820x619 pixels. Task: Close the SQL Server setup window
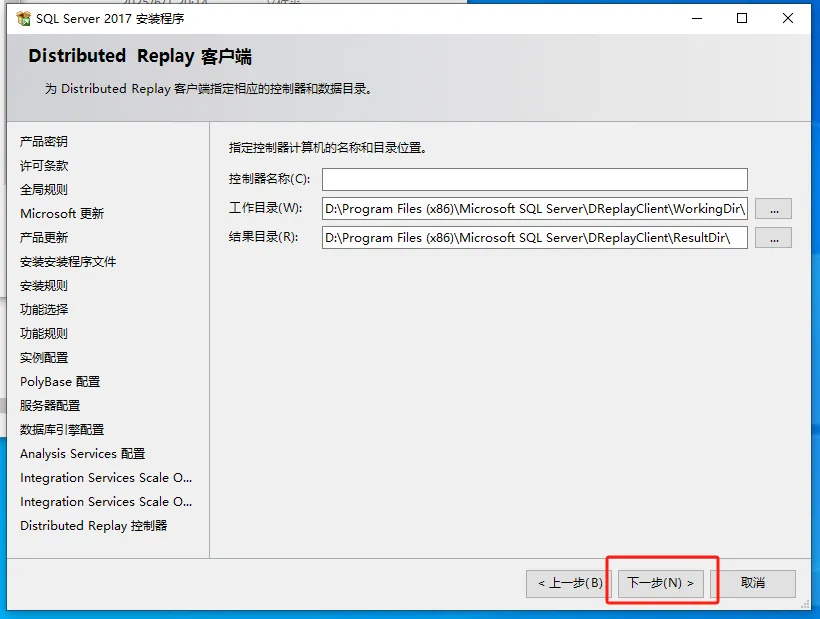point(788,18)
